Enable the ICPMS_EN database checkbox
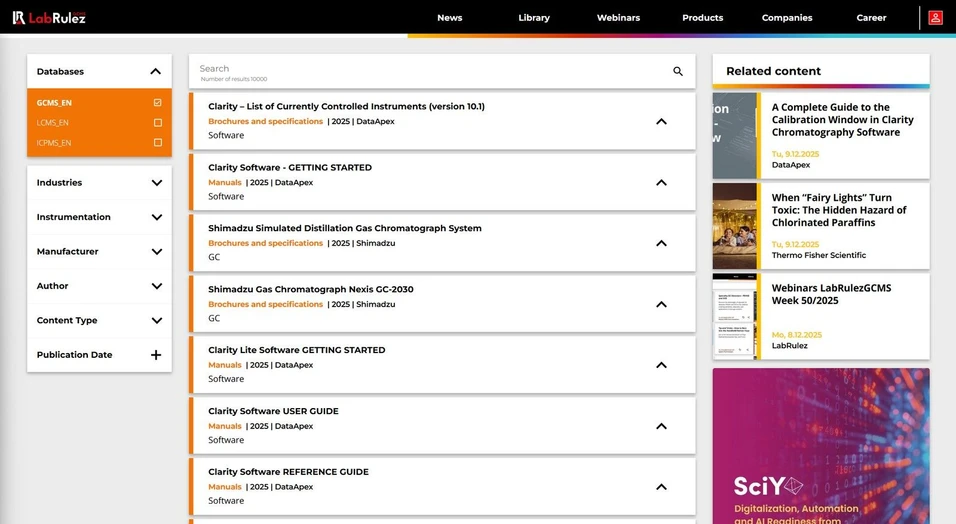956x524 pixels. click(157, 143)
